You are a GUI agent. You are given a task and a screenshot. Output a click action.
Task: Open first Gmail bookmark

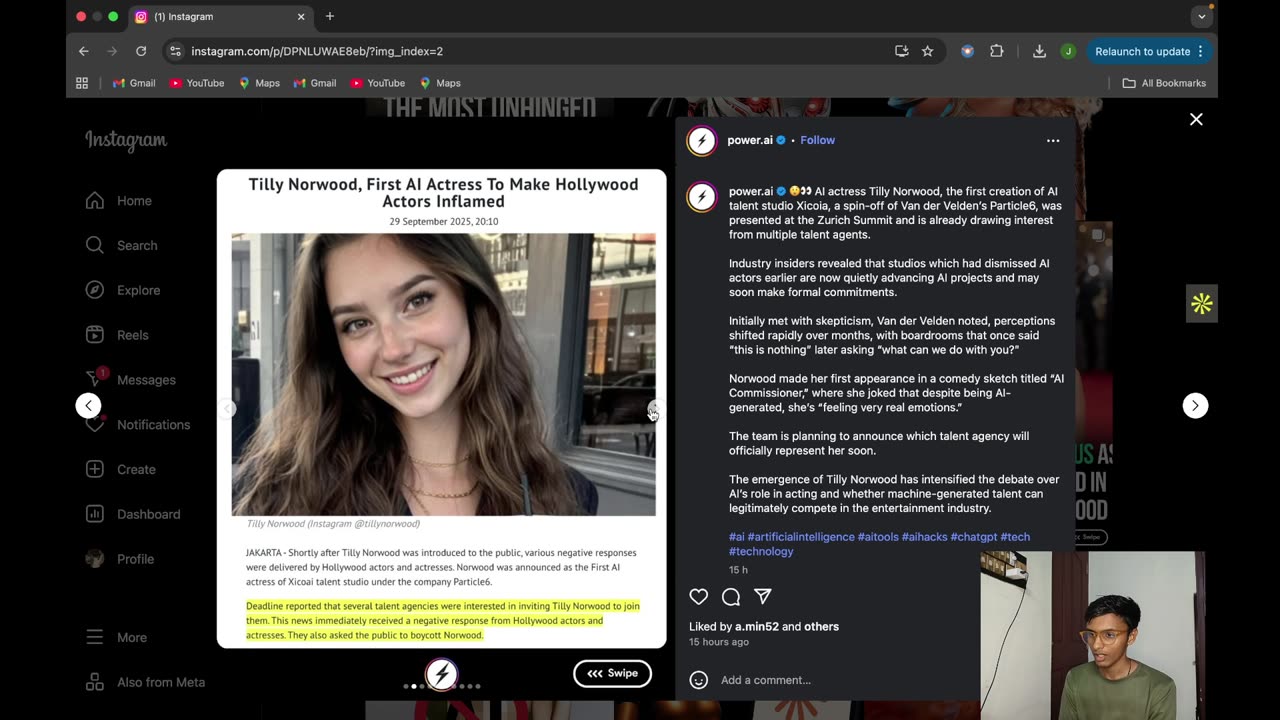134,83
